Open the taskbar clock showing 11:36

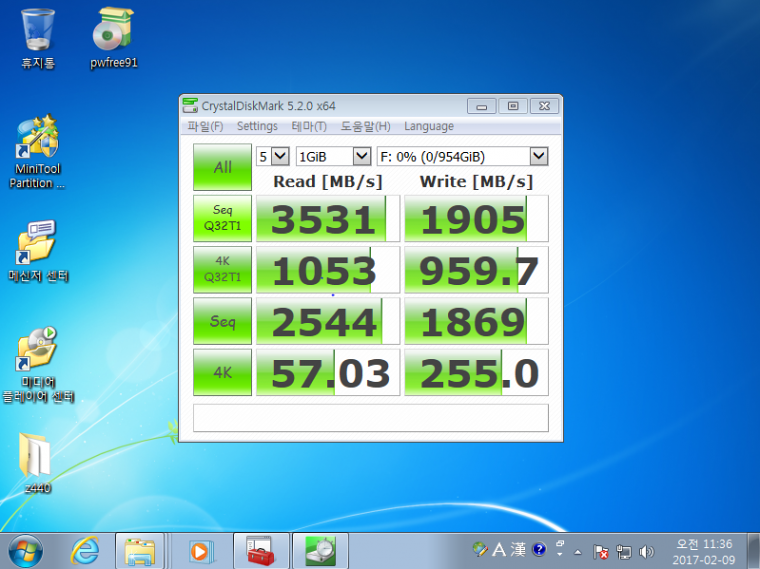point(704,552)
